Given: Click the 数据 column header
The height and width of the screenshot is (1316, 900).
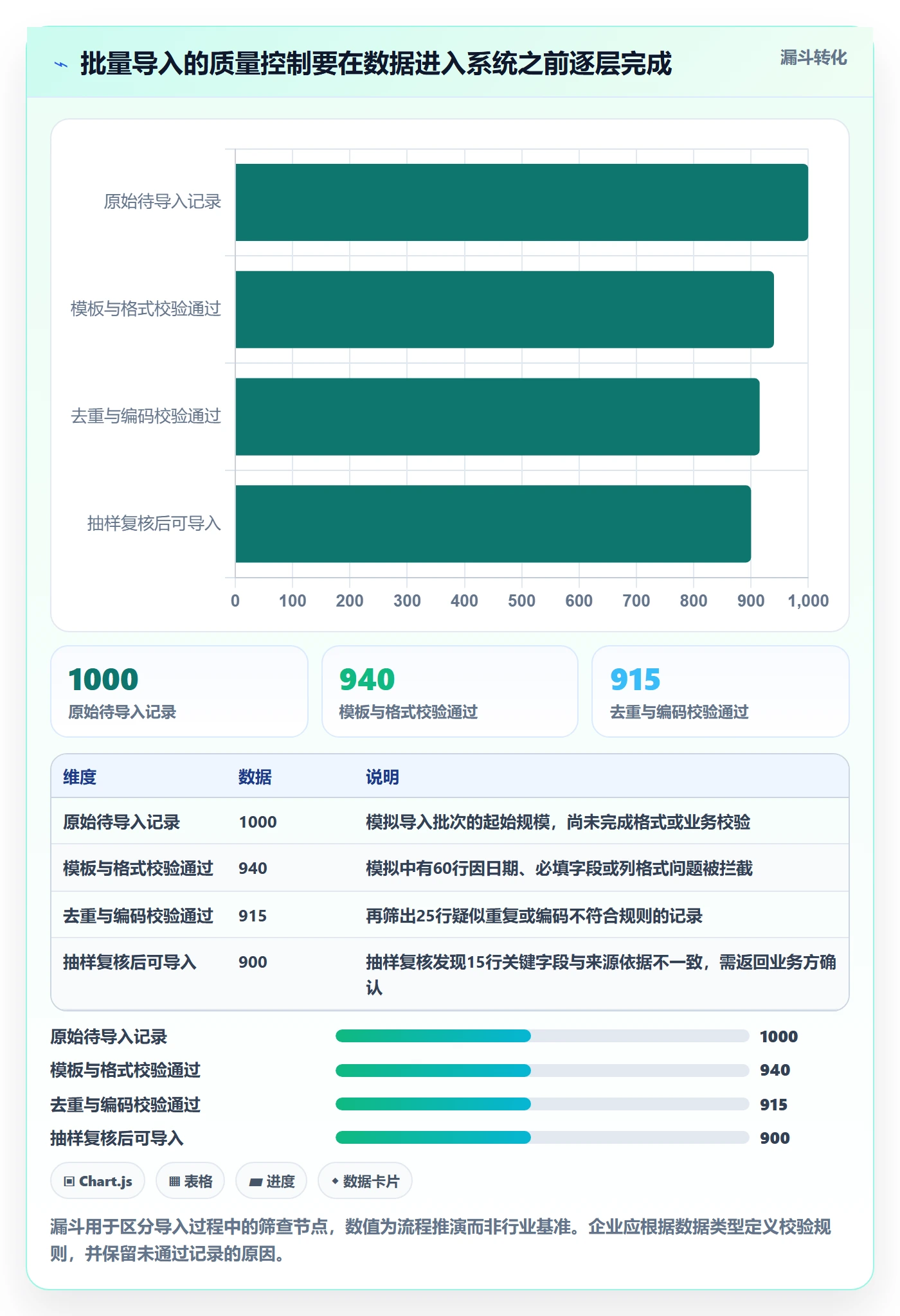Looking at the screenshot, I should 255,777.
